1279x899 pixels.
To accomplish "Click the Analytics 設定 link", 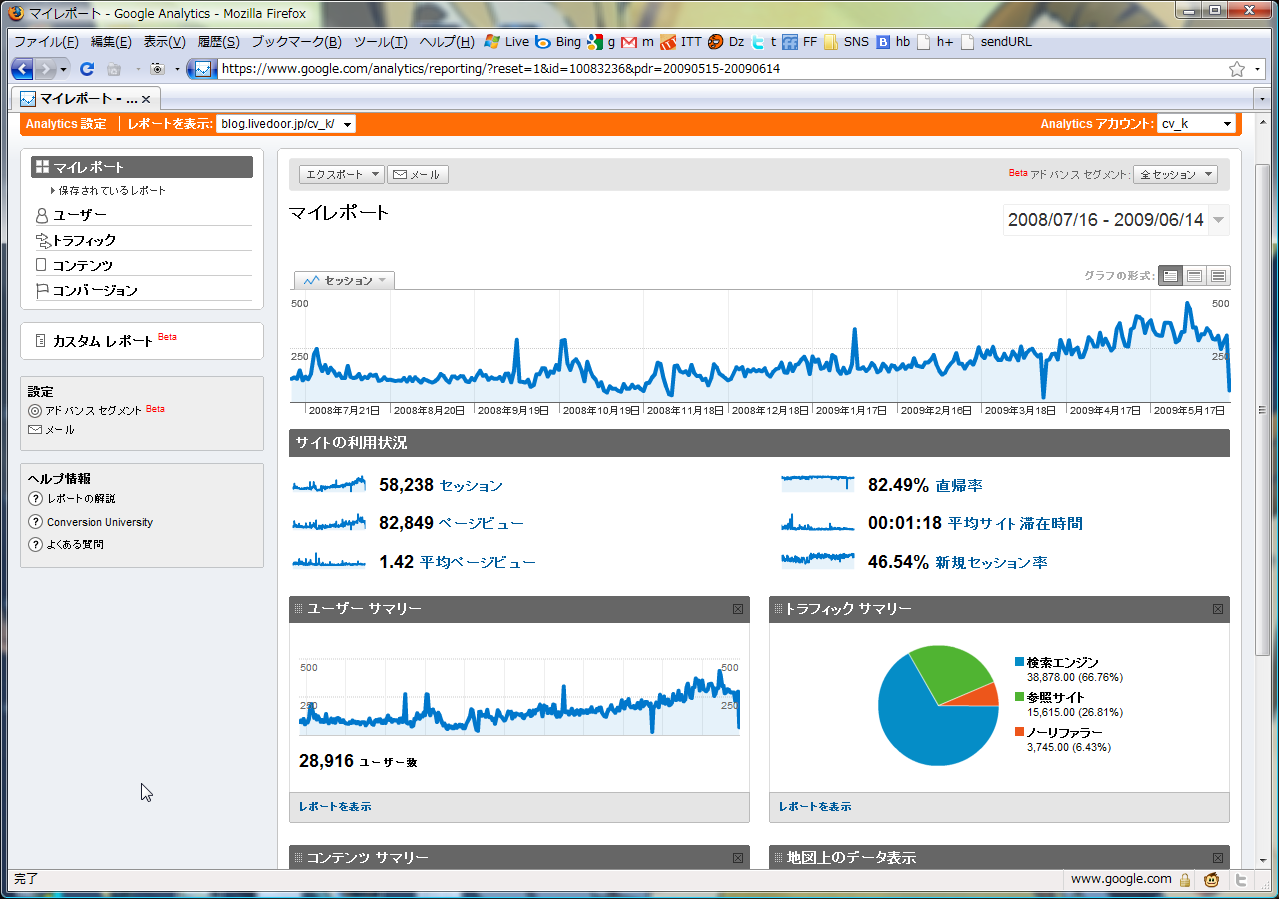I will click(66, 124).
